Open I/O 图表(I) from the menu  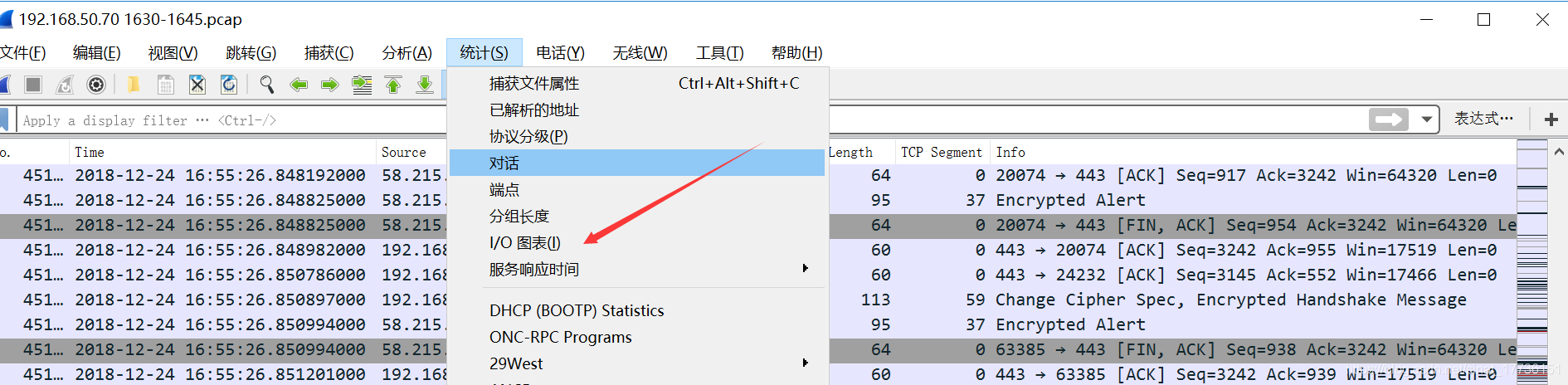[x=637, y=242]
